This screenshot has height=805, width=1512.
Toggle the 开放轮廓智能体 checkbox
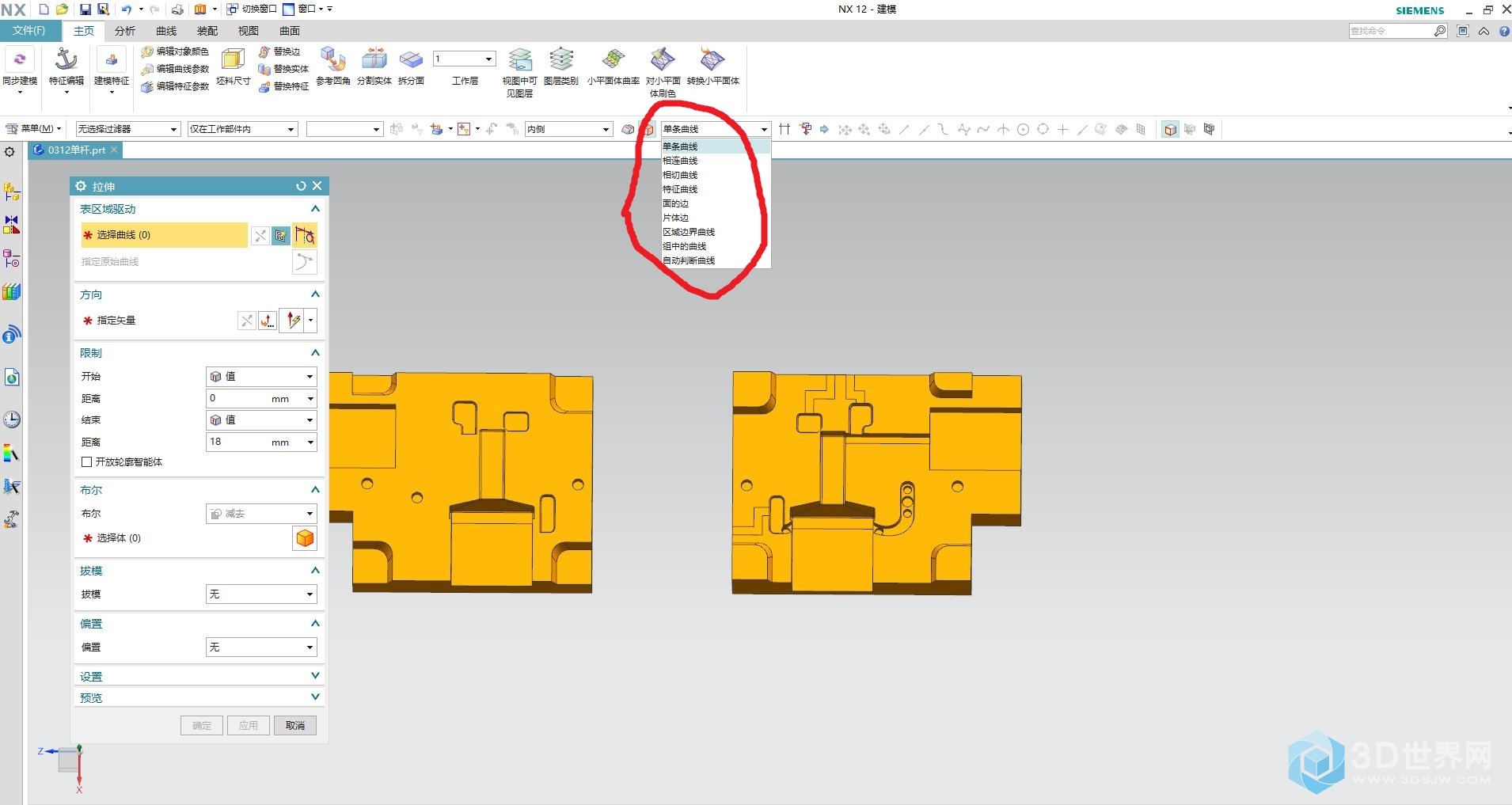[x=87, y=462]
